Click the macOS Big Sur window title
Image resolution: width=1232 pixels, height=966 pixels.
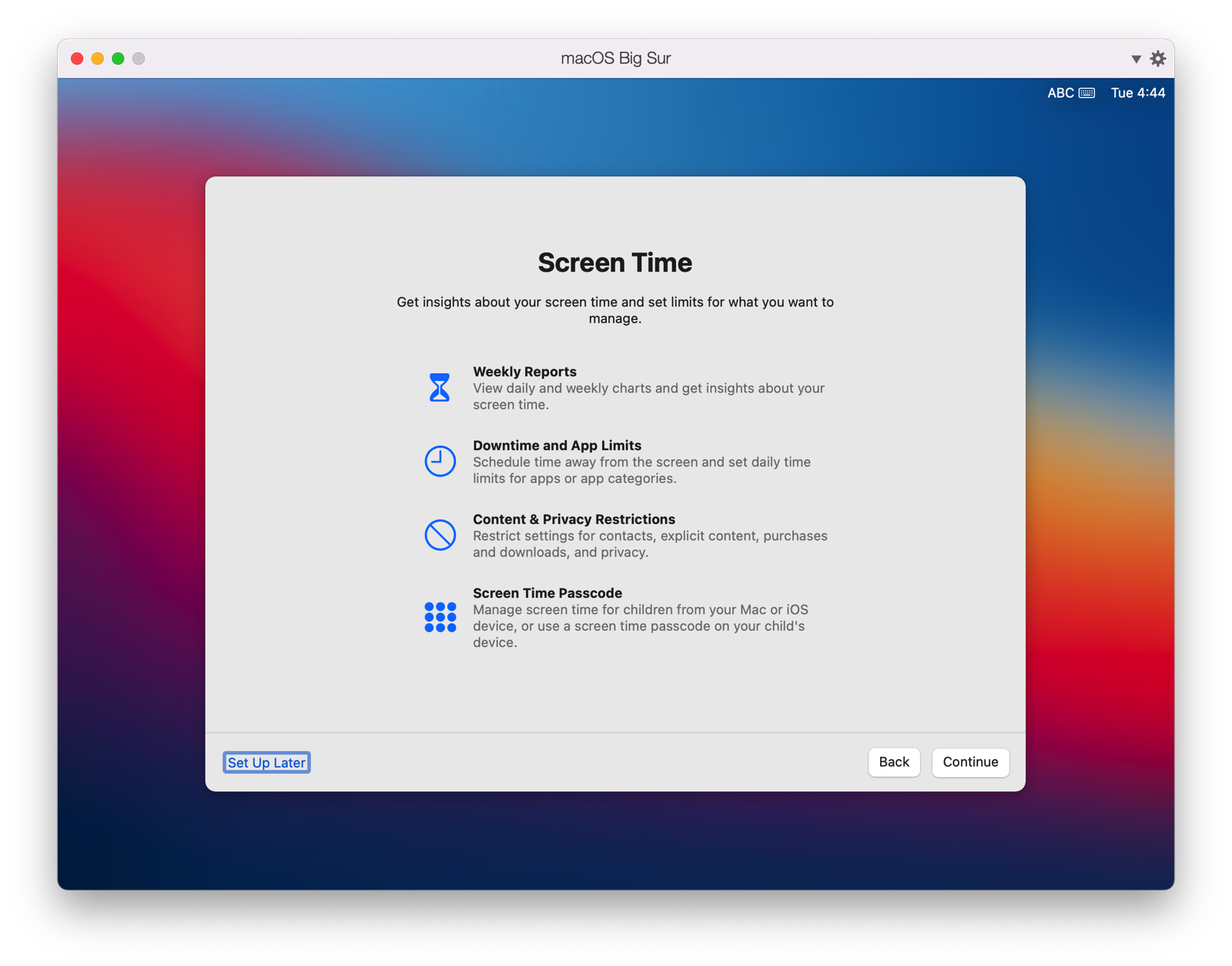tap(614, 58)
